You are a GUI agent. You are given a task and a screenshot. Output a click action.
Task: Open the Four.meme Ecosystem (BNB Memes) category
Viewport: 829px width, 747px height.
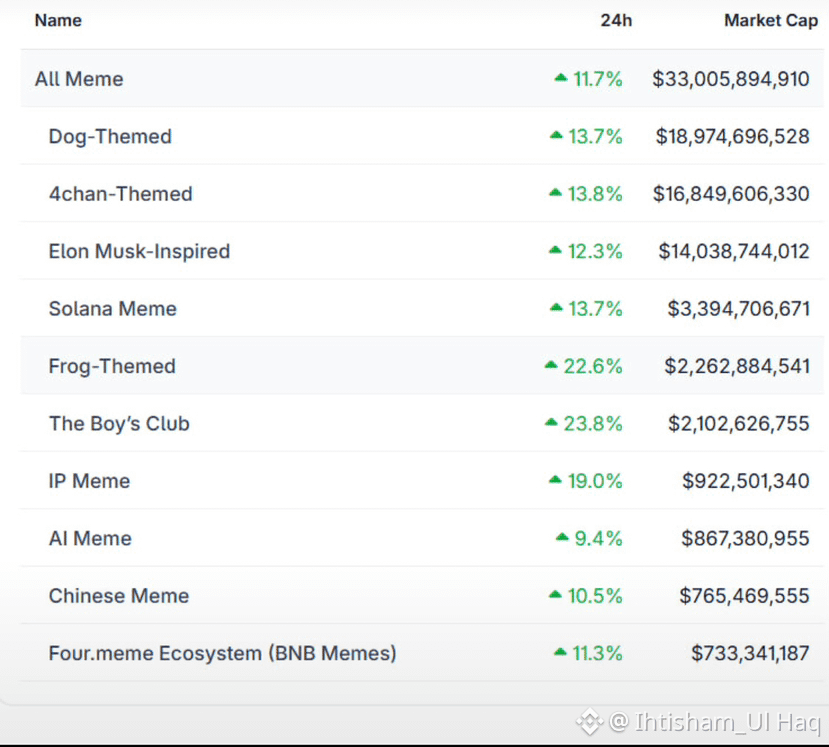click(x=223, y=653)
